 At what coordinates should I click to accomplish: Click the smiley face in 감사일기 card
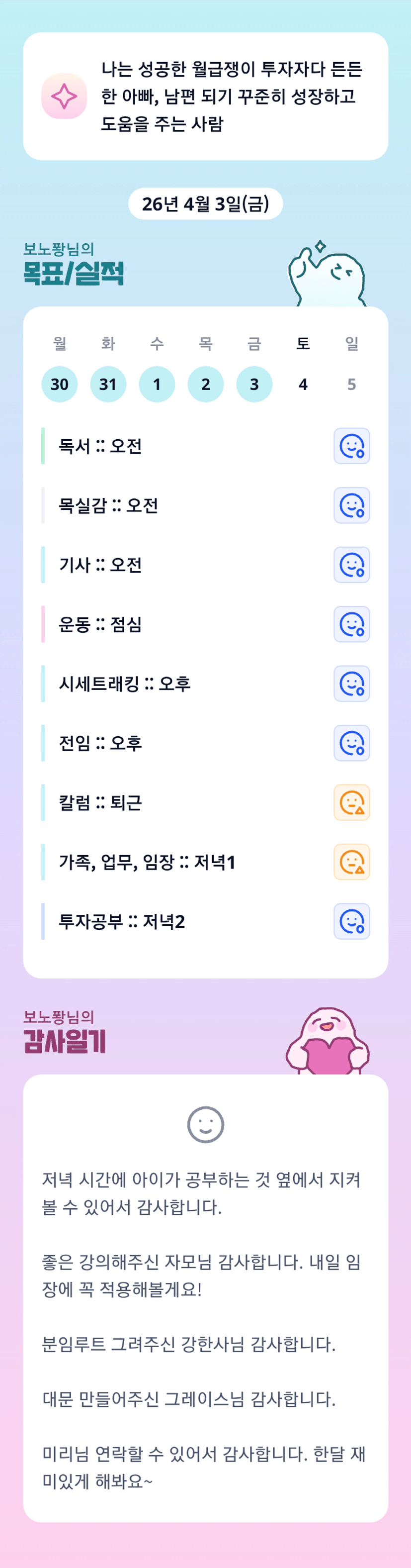click(x=206, y=1124)
